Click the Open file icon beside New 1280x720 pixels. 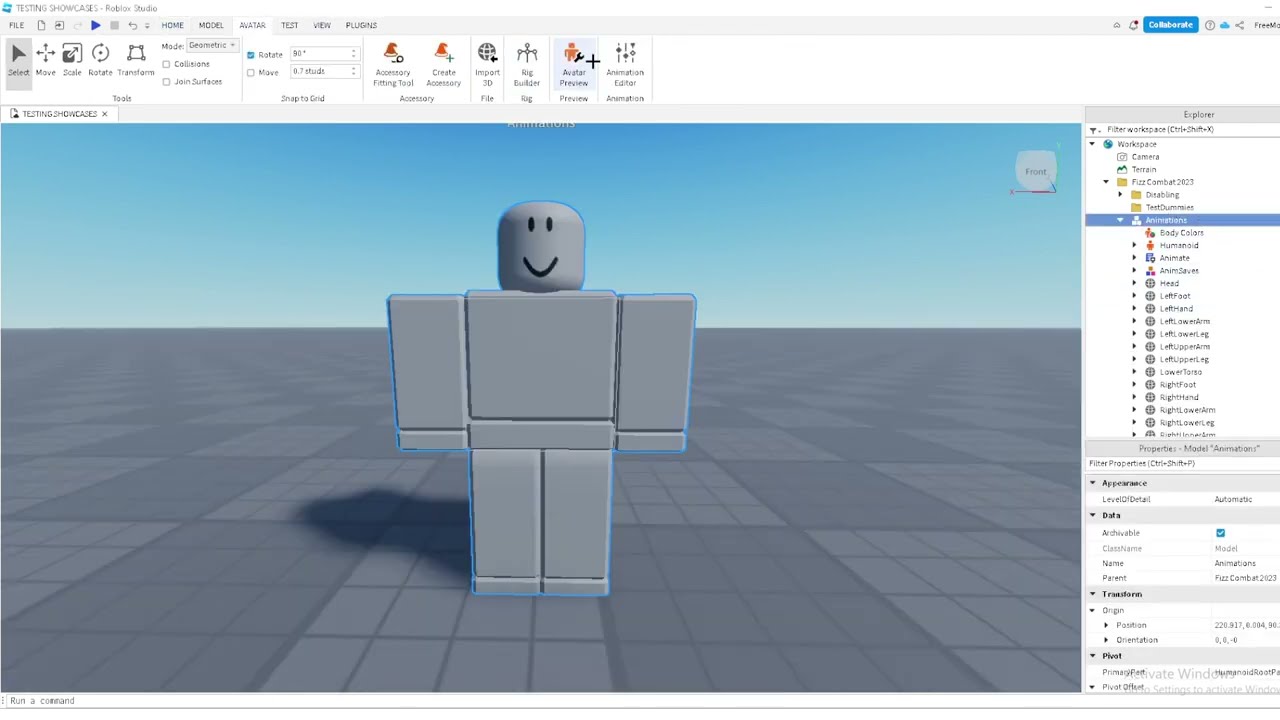pyautogui.click(x=59, y=25)
